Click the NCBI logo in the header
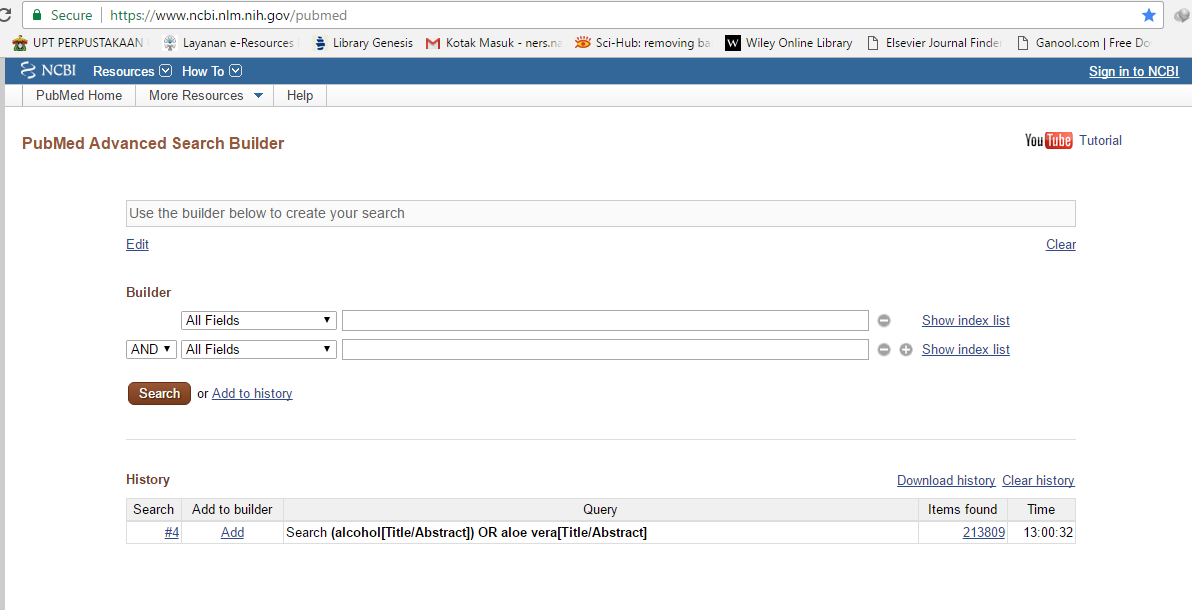 click(x=46, y=70)
